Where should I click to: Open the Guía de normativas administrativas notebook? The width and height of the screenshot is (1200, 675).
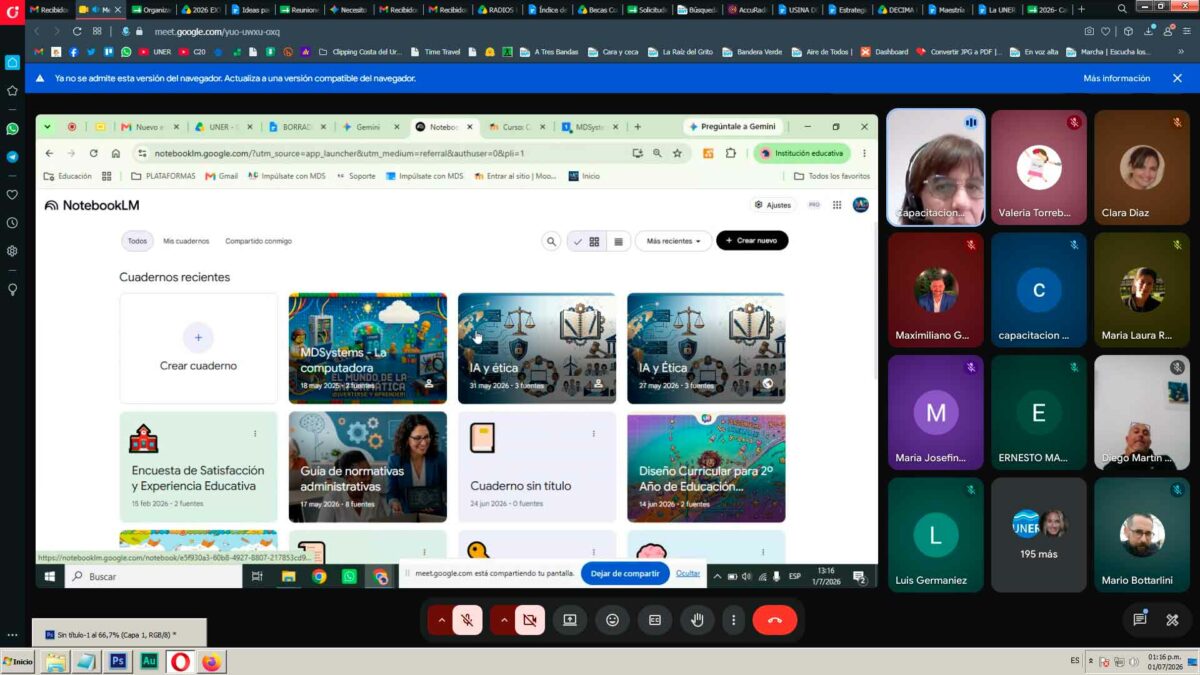(x=367, y=467)
